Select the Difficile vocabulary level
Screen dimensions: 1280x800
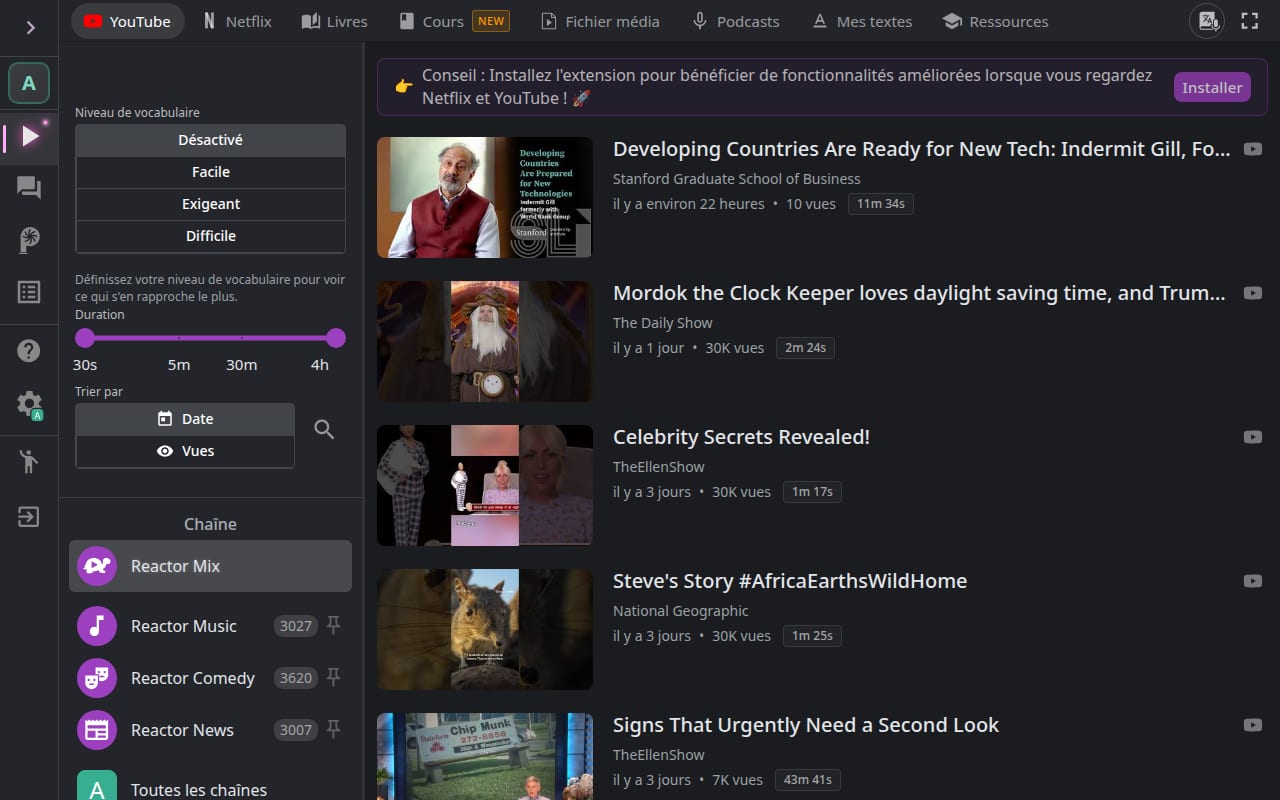pyautogui.click(x=210, y=236)
